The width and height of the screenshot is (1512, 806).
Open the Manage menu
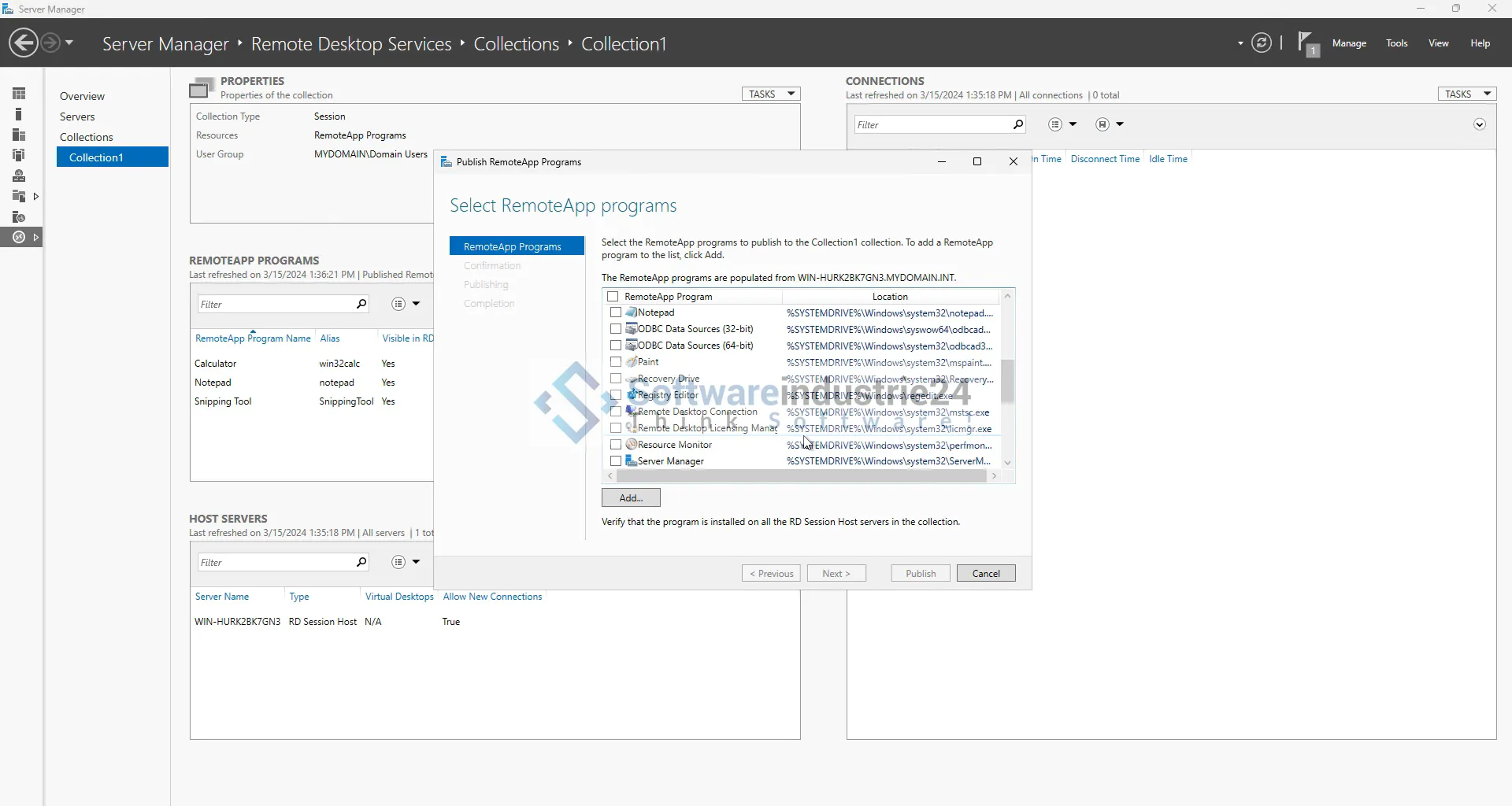(1348, 43)
